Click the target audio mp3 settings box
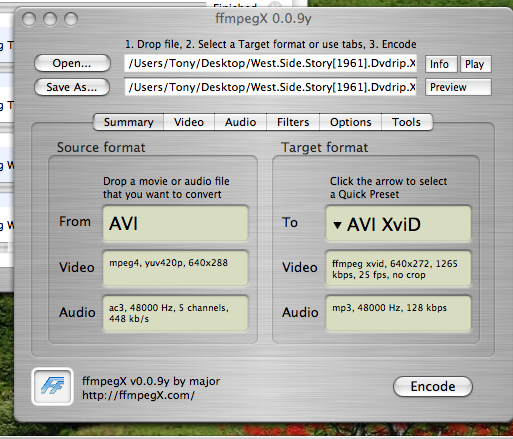Viewport: 513px width, 439px height. 398,313
